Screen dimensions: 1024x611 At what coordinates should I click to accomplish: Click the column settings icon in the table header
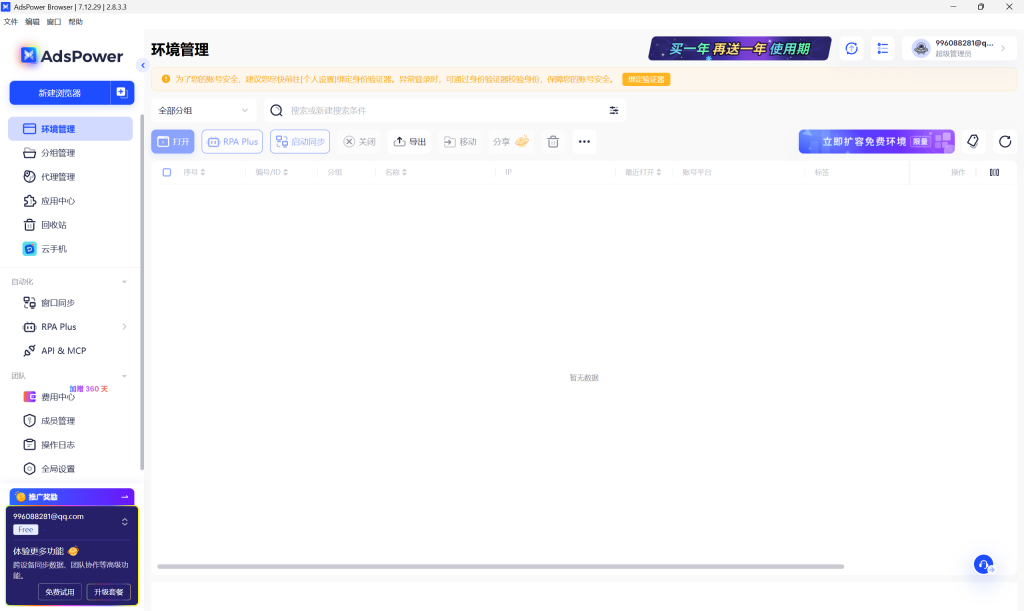(993, 171)
